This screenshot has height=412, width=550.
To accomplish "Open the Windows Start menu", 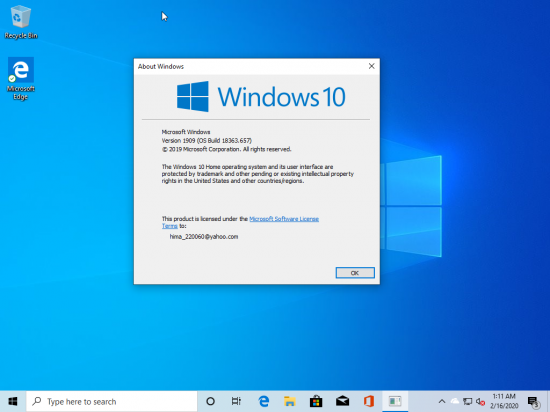I will pos(13,401).
